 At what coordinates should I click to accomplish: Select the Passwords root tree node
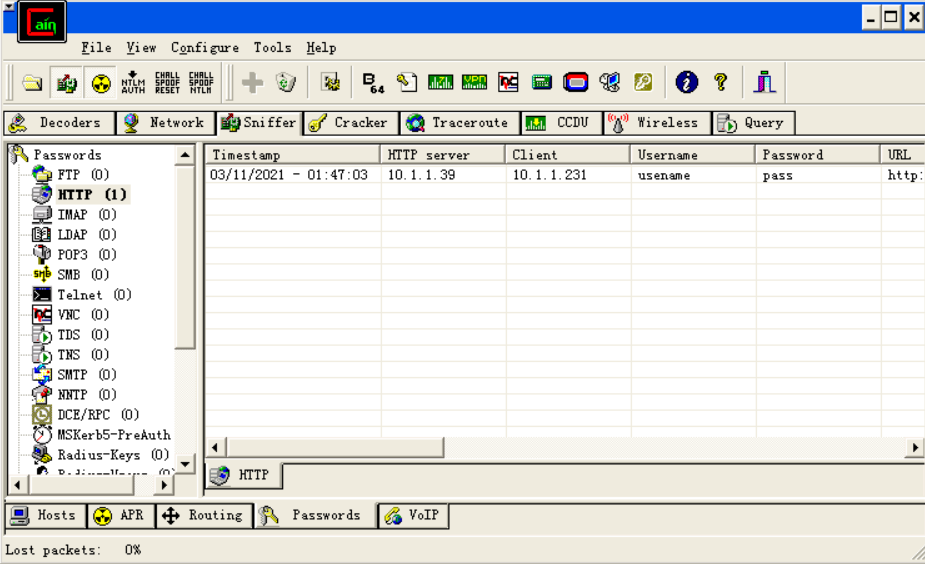click(x=67, y=155)
